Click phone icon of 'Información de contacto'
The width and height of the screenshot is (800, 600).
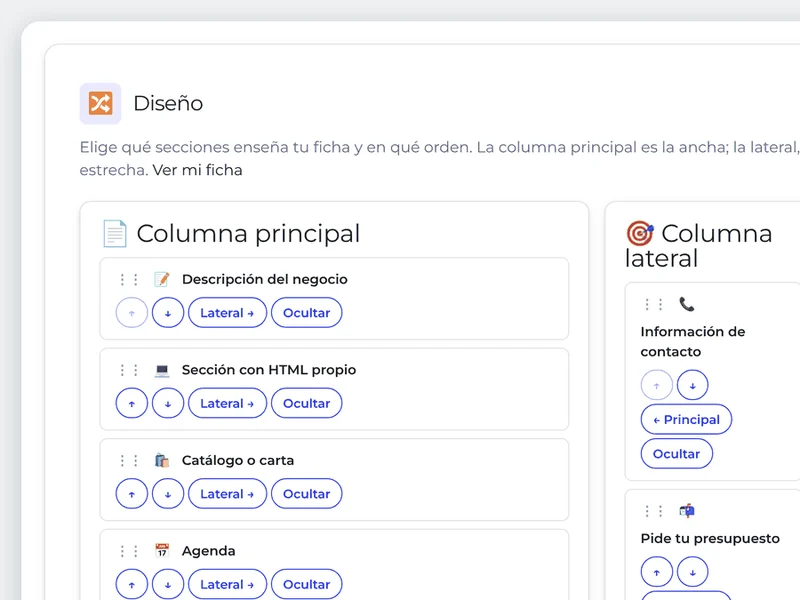coord(687,305)
